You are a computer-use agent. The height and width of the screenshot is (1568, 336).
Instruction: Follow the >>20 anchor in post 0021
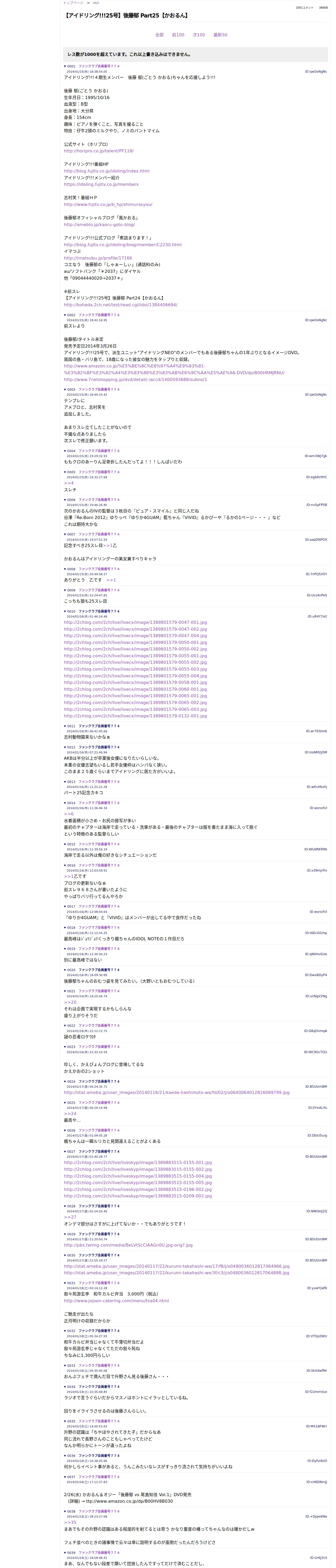point(70,1002)
